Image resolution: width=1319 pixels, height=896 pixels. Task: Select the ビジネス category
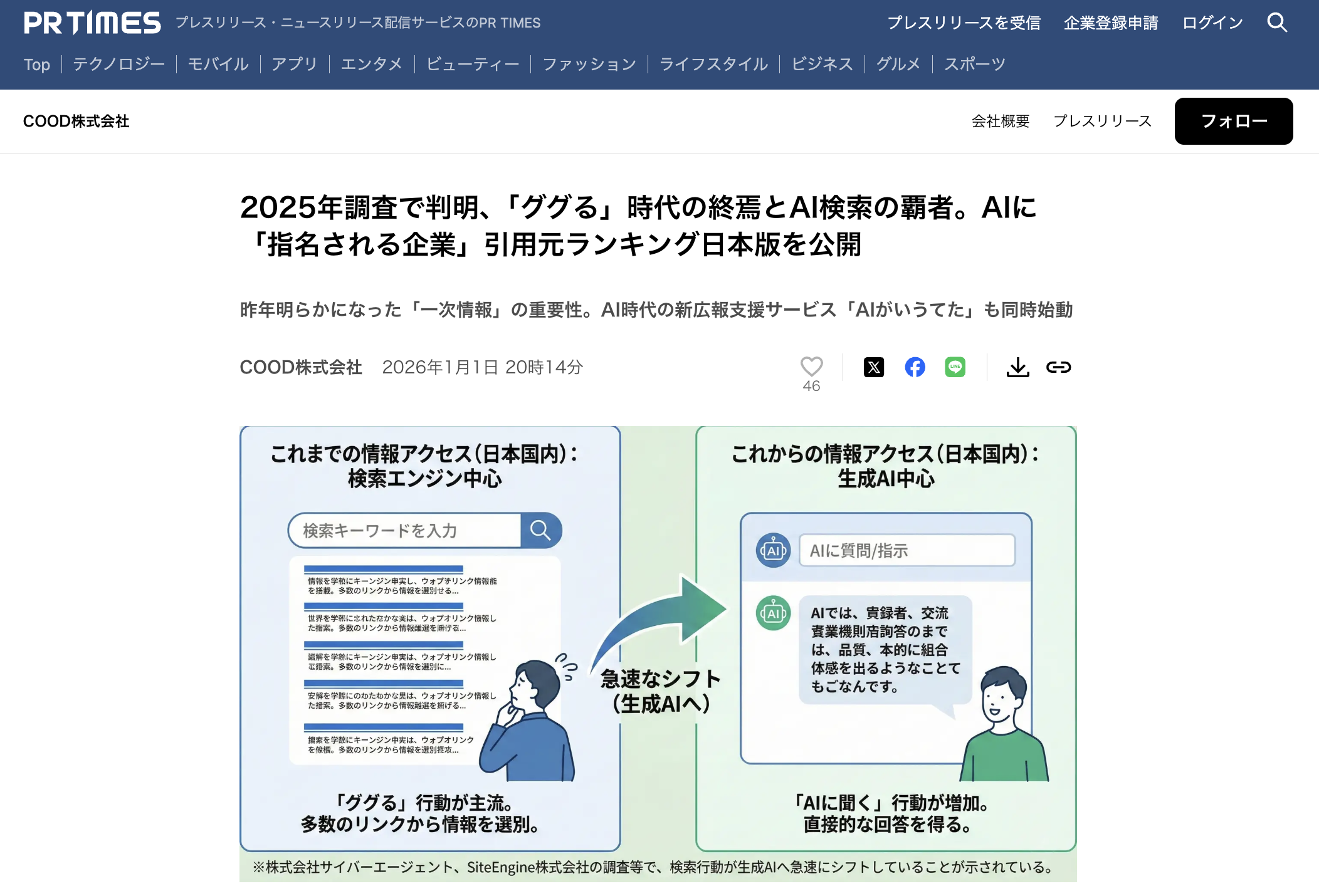(x=822, y=64)
